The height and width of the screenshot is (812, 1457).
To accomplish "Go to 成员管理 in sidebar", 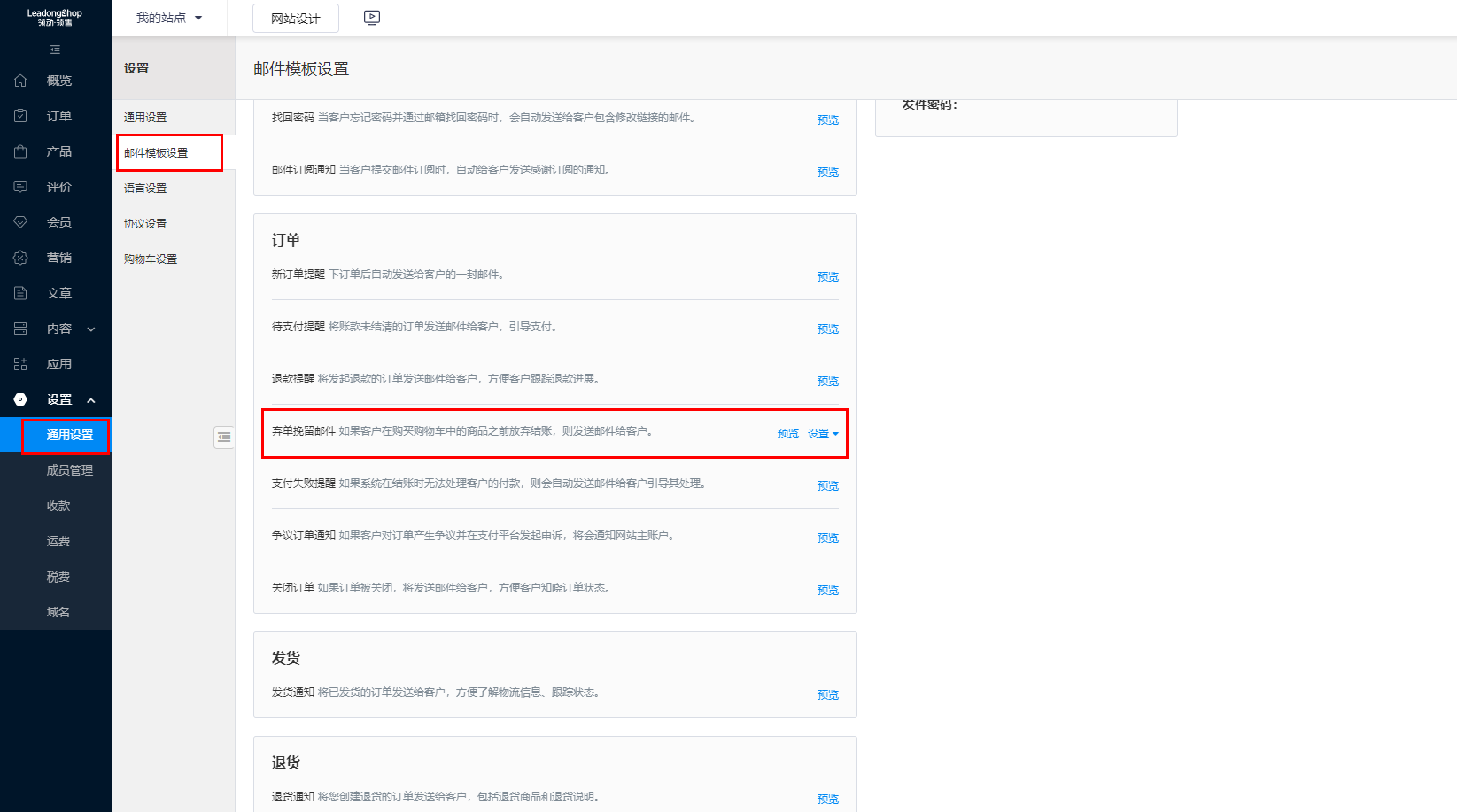I will pos(69,470).
